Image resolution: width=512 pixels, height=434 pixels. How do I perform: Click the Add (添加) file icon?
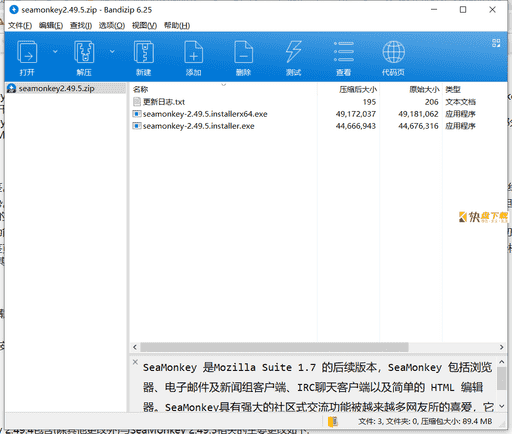(194, 52)
